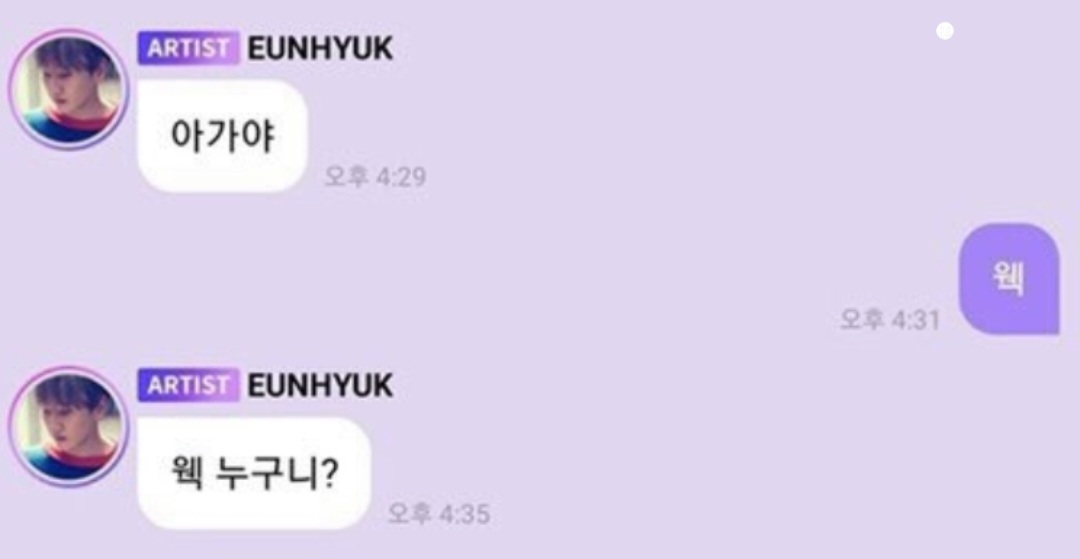1080x559 pixels.
Task: Click the 4:35 digits beside the last bubble
Action: point(465,514)
